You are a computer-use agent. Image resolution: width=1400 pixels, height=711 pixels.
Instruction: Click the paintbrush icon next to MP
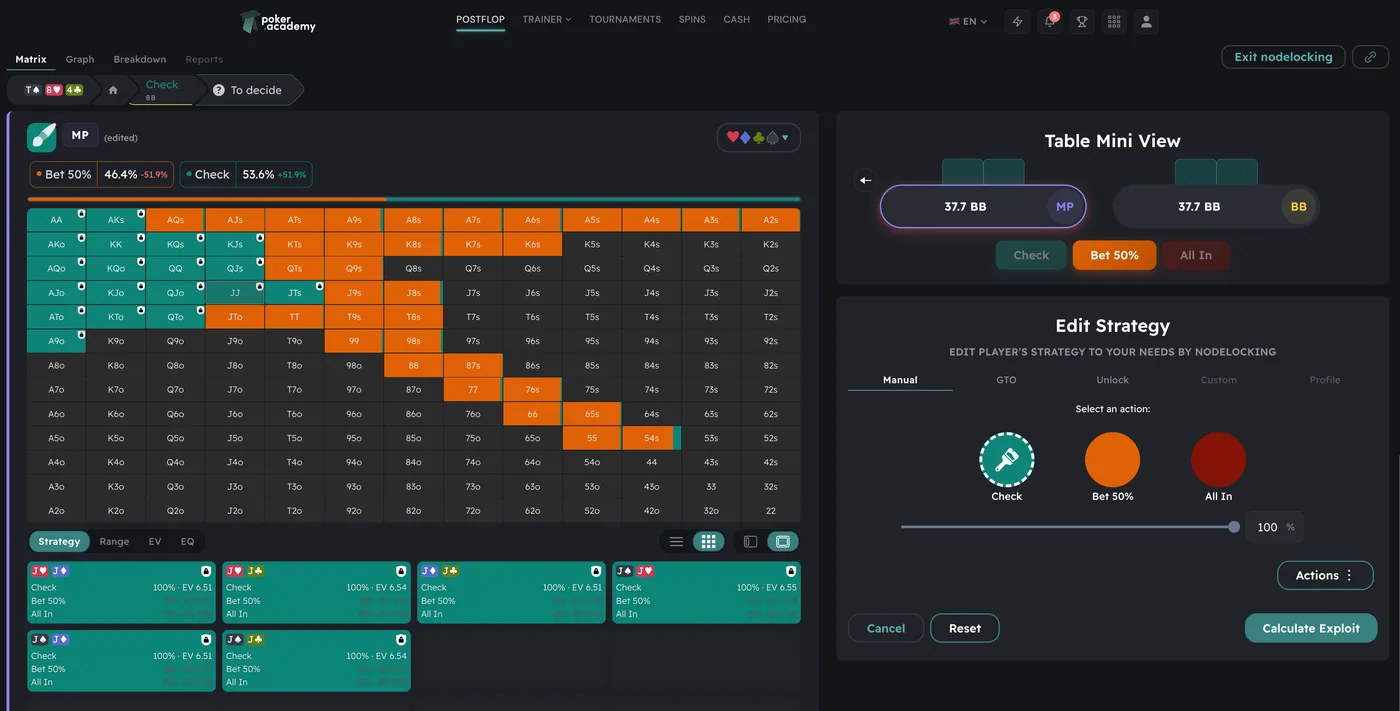(42, 136)
